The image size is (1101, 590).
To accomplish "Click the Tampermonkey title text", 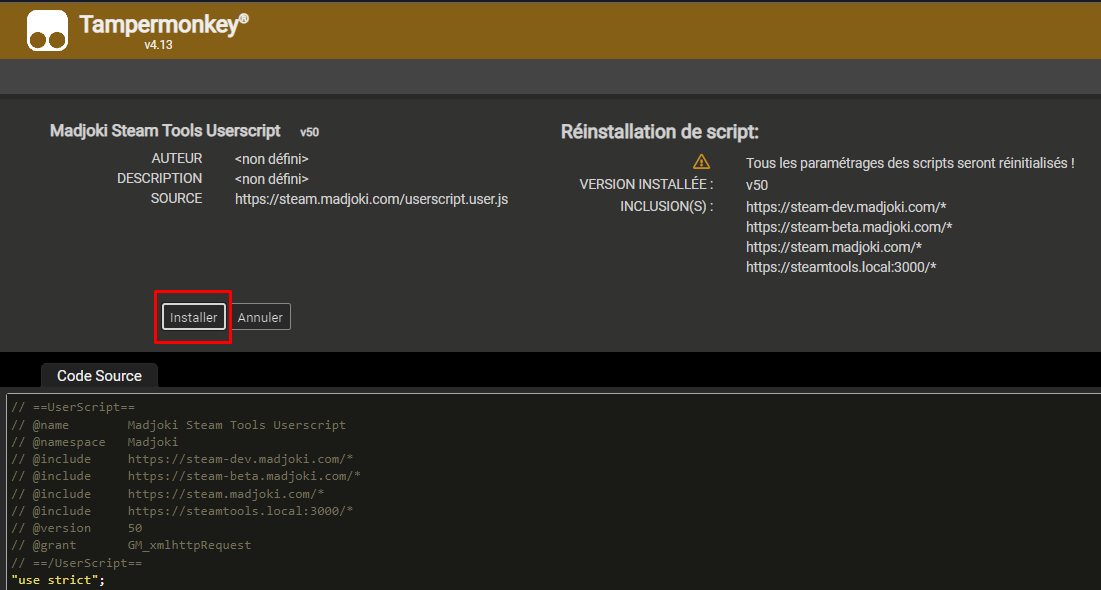I will [162, 25].
